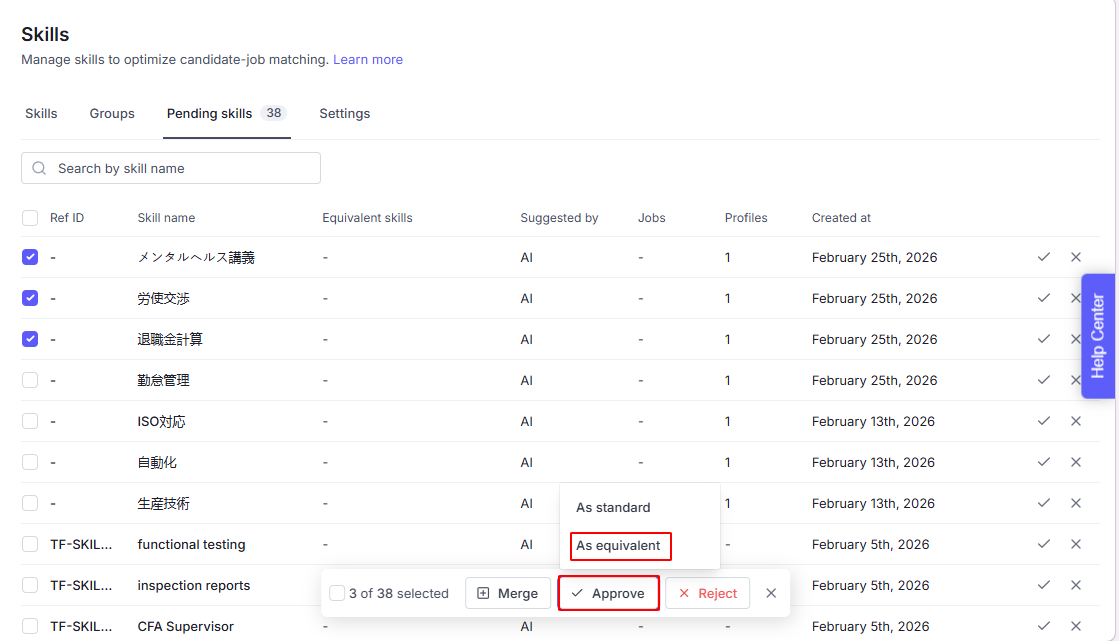The height and width of the screenshot is (641, 1119).
Task: Focus the Search by skill name field
Action: pos(180,168)
